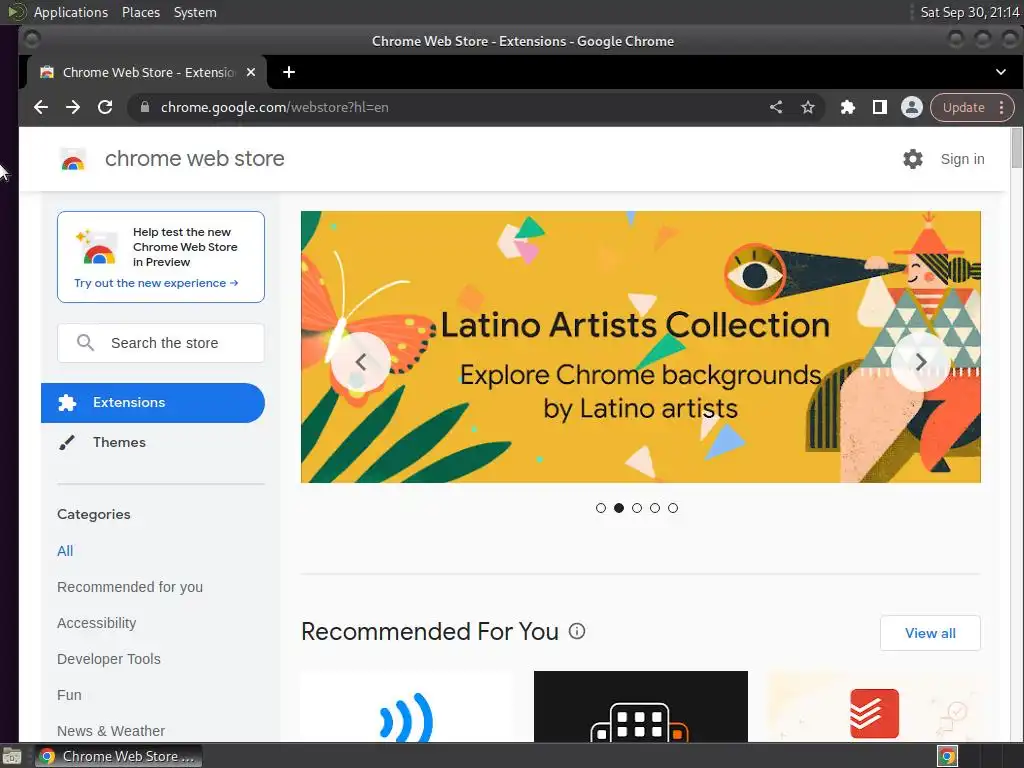The height and width of the screenshot is (768, 1024).
Task: Select Recommended for you category
Action: click(130, 587)
